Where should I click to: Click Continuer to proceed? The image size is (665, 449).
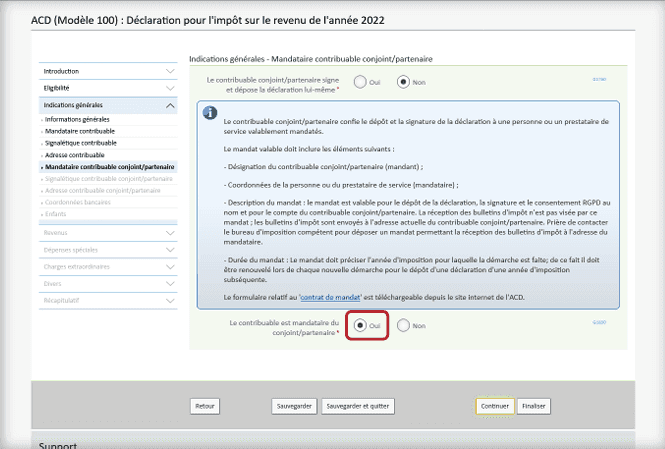494,406
